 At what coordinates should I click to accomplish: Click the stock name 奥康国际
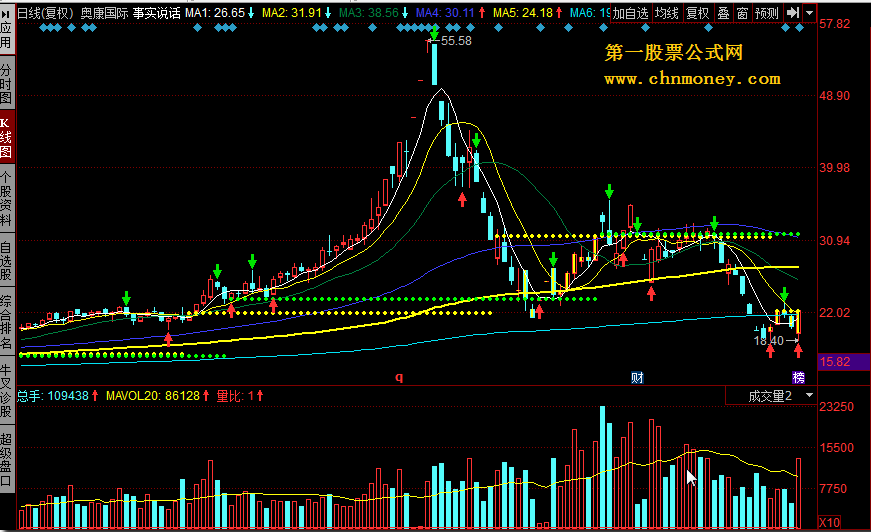[104, 13]
